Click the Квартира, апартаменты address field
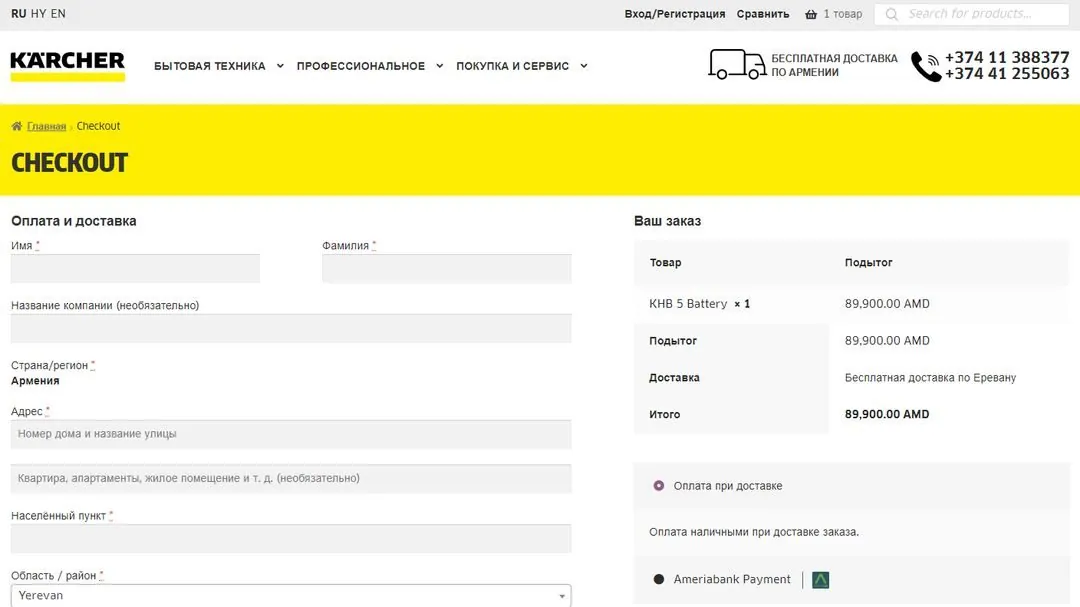Image resolution: width=1080 pixels, height=607 pixels. [291, 478]
